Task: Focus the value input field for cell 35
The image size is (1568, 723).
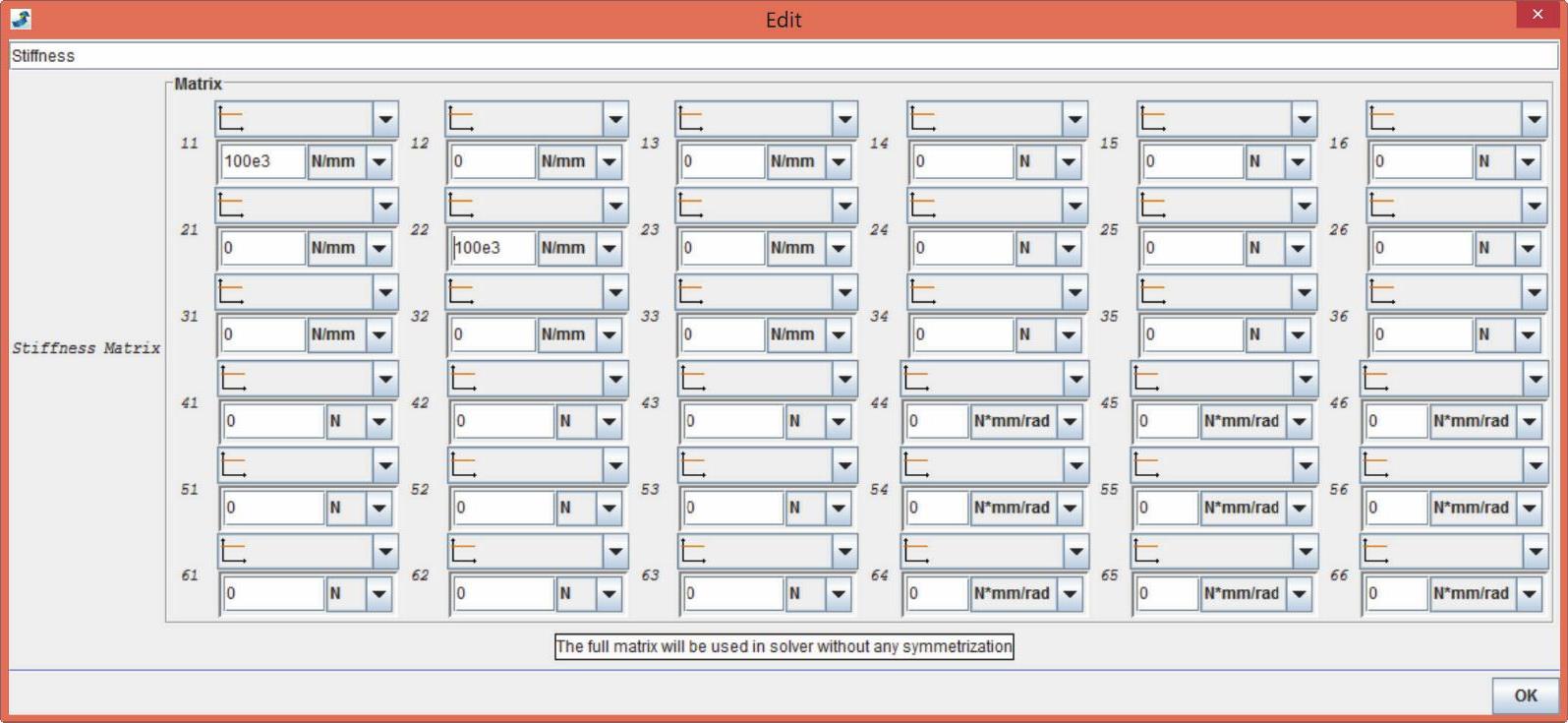Action: pos(1192,334)
